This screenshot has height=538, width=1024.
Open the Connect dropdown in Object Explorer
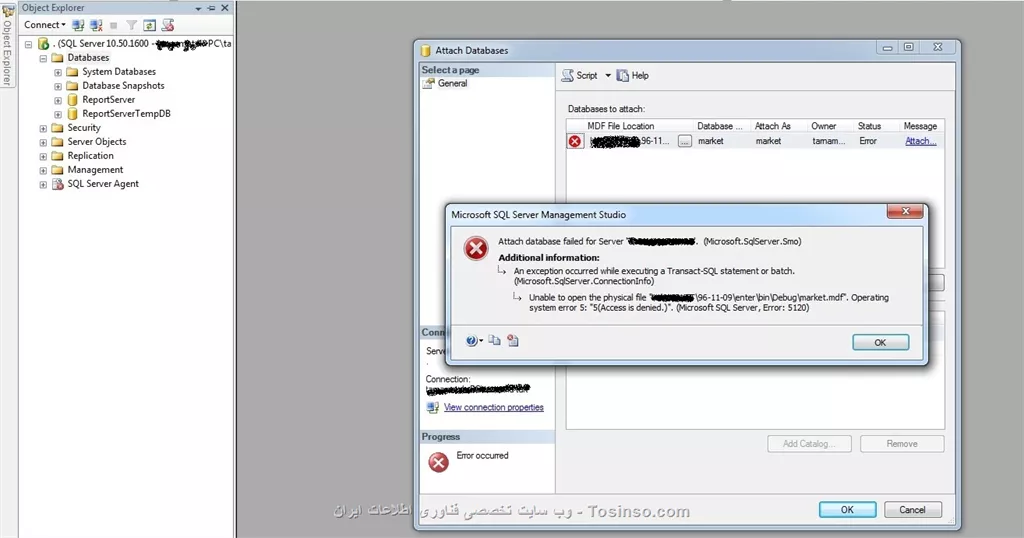pyautogui.click(x=44, y=25)
